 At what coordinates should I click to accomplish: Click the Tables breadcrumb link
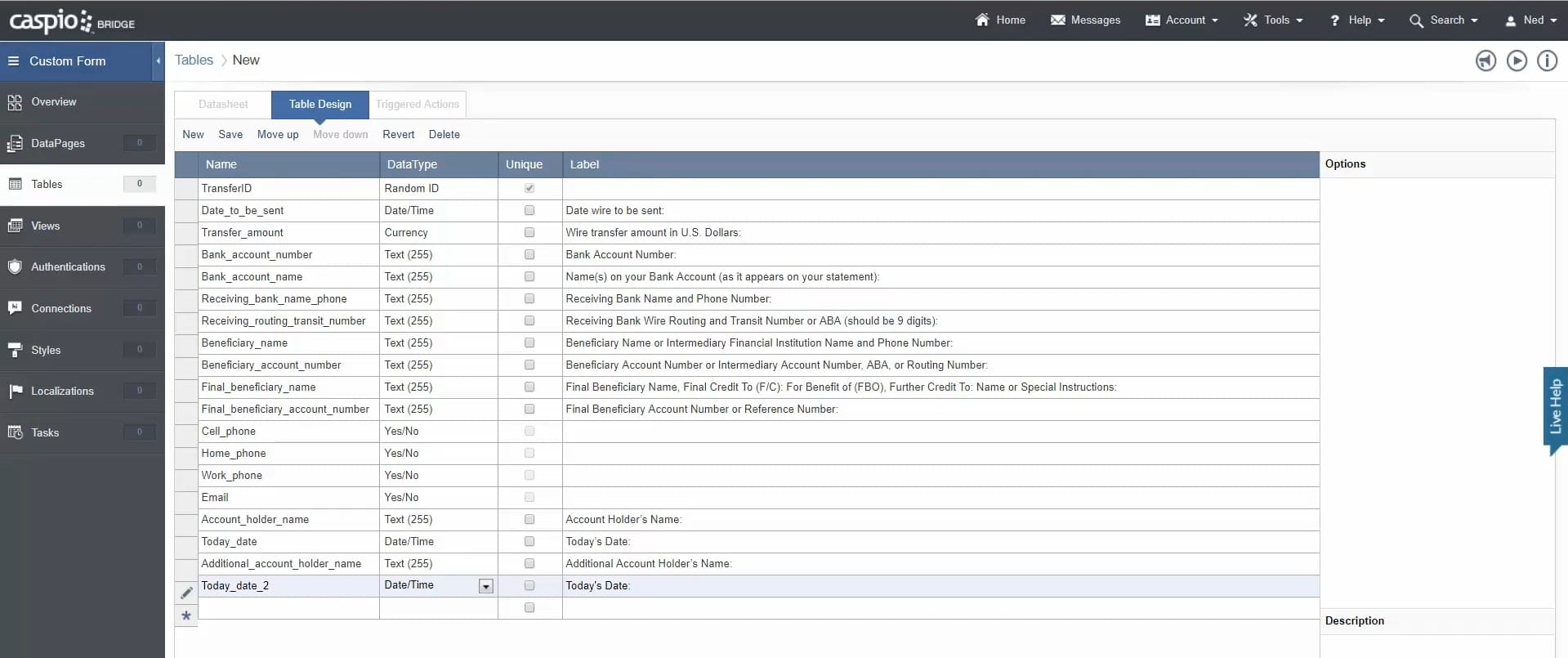point(194,60)
